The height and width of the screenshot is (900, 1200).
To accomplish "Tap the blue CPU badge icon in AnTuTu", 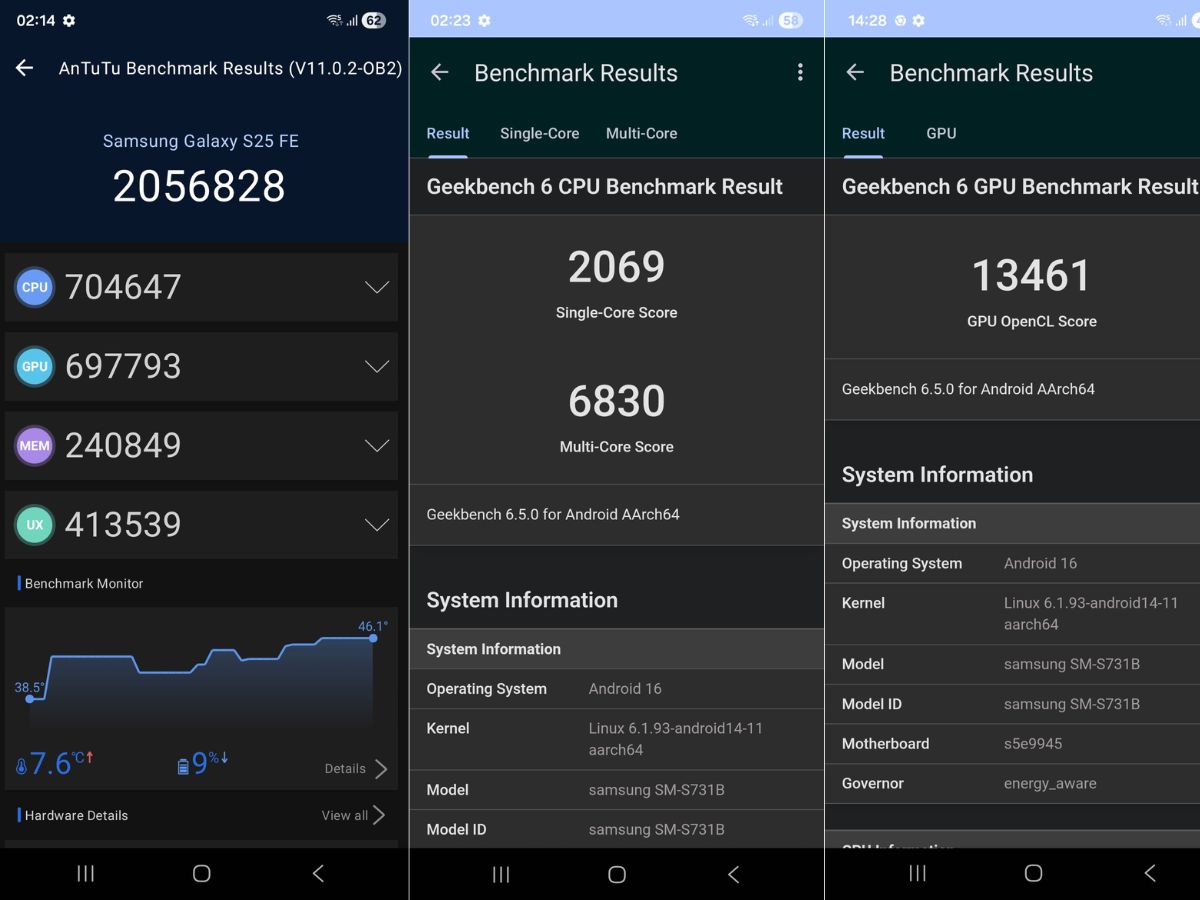I will click(35, 287).
